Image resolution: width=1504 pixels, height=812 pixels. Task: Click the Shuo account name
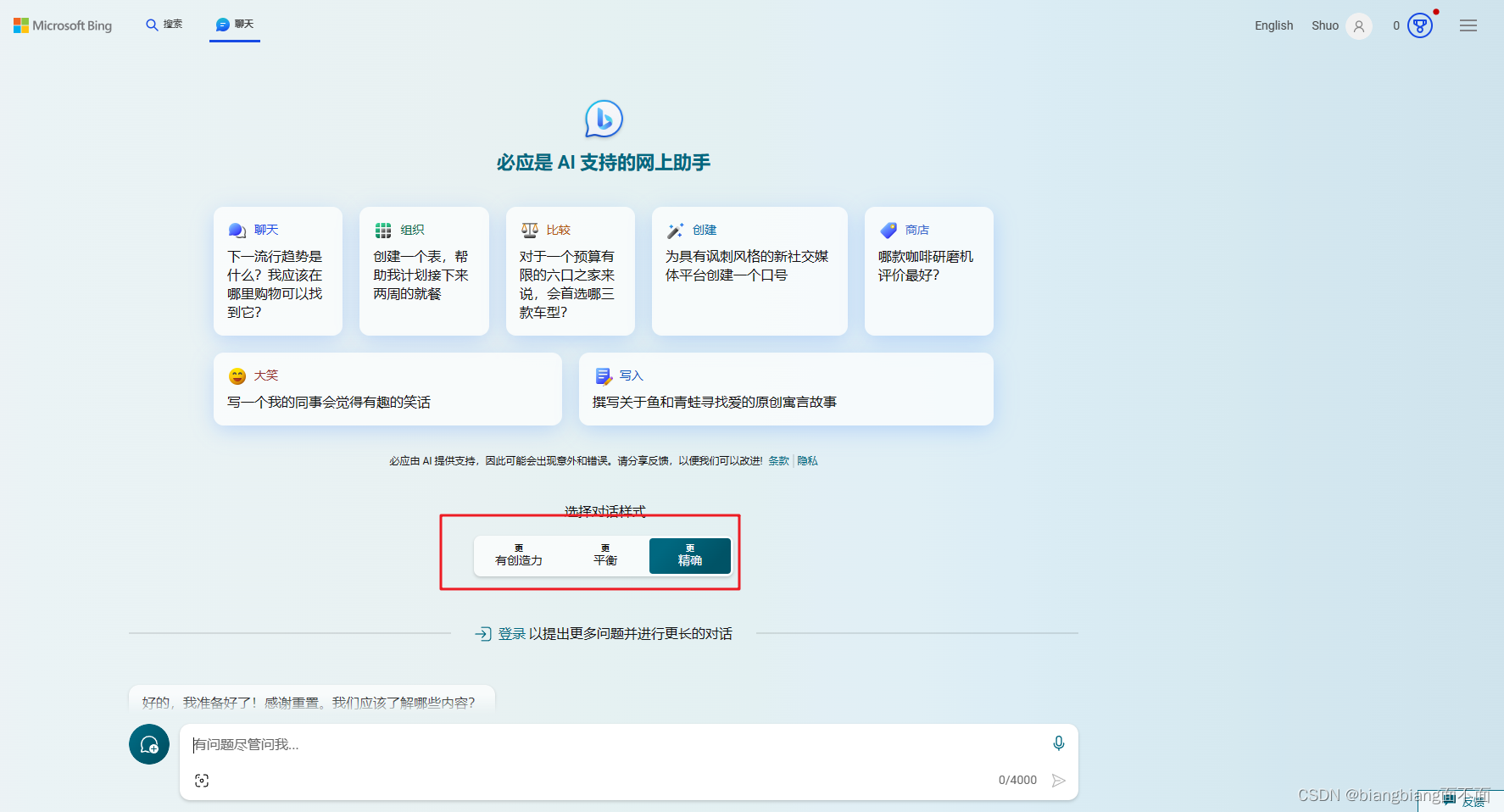[1324, 25]
